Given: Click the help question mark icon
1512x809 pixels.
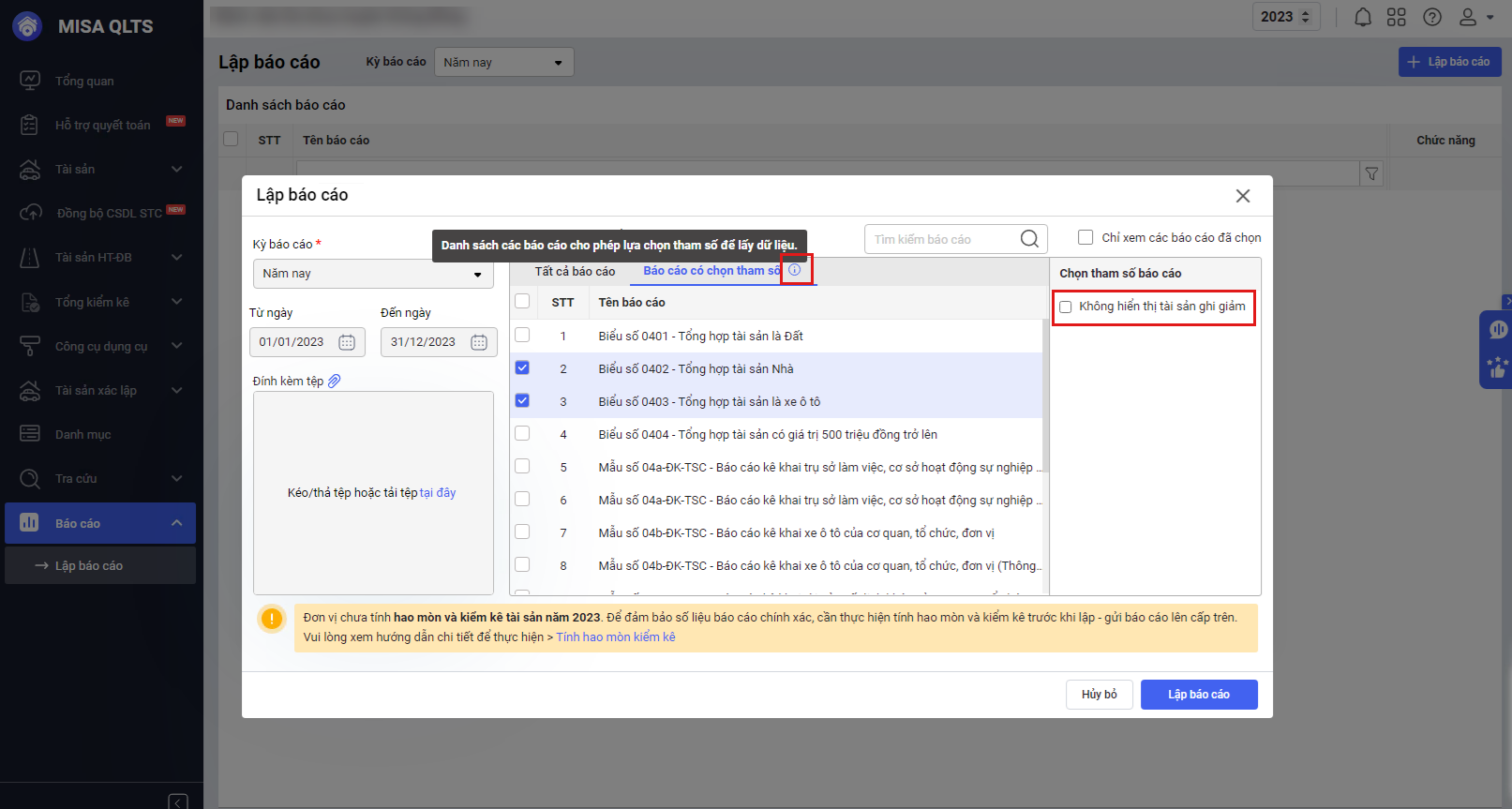Looking at the screenshot, I should point(1432,17).
